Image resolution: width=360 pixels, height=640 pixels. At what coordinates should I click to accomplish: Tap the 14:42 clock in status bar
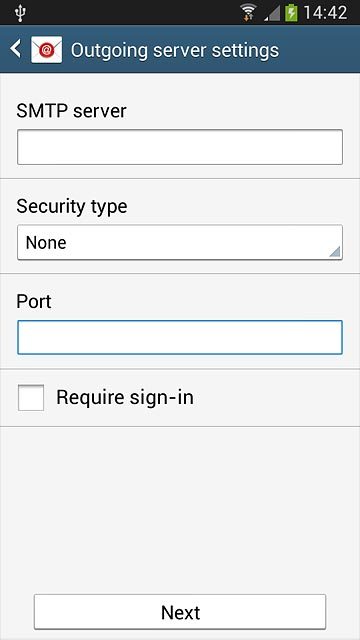pos(325,13)
